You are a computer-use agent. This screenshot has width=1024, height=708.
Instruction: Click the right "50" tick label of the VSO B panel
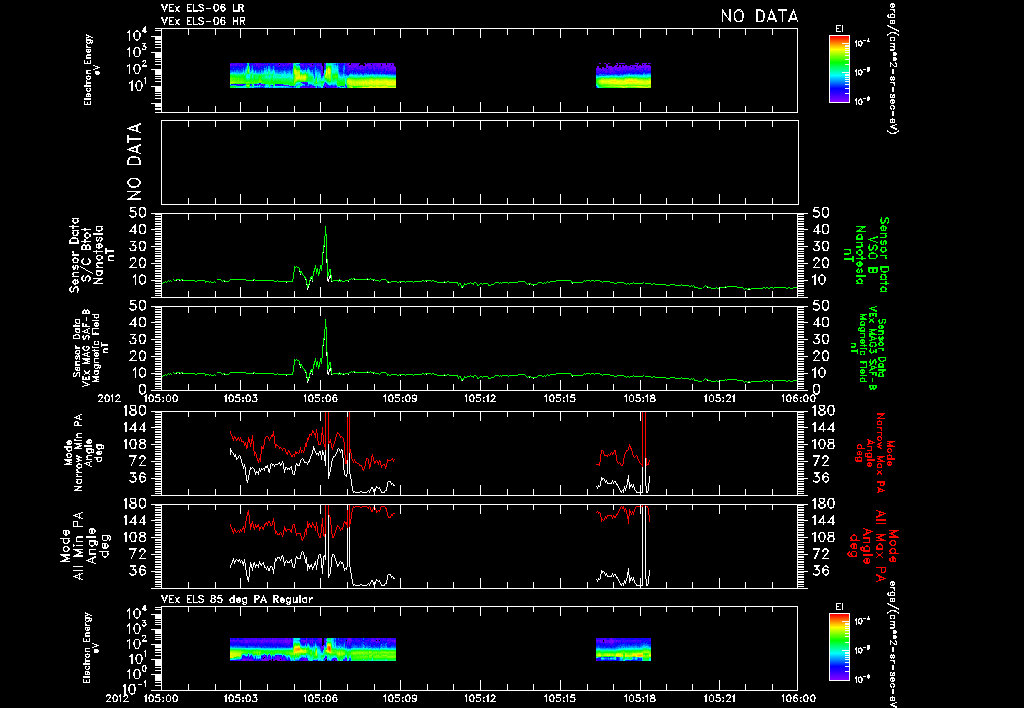coord(821,212)
